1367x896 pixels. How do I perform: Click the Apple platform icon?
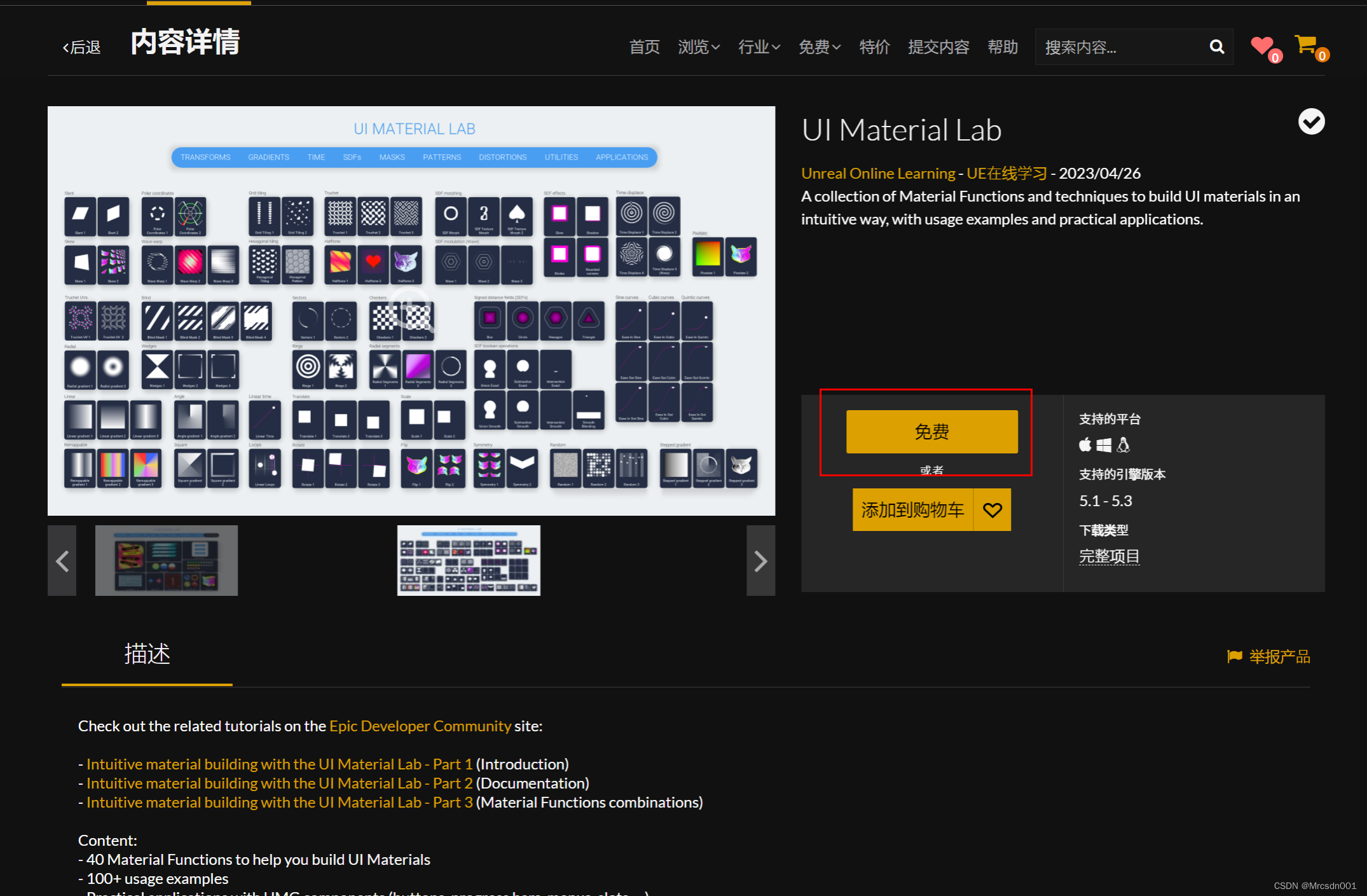pyautogui.click(x=1085, y=445)
